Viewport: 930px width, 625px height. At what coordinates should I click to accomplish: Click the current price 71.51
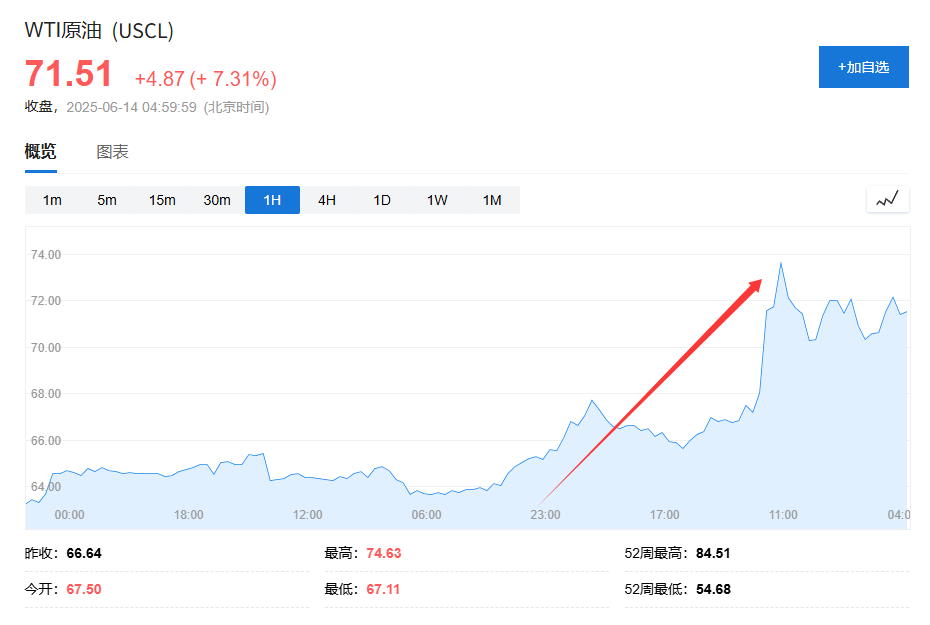[68, 73]
